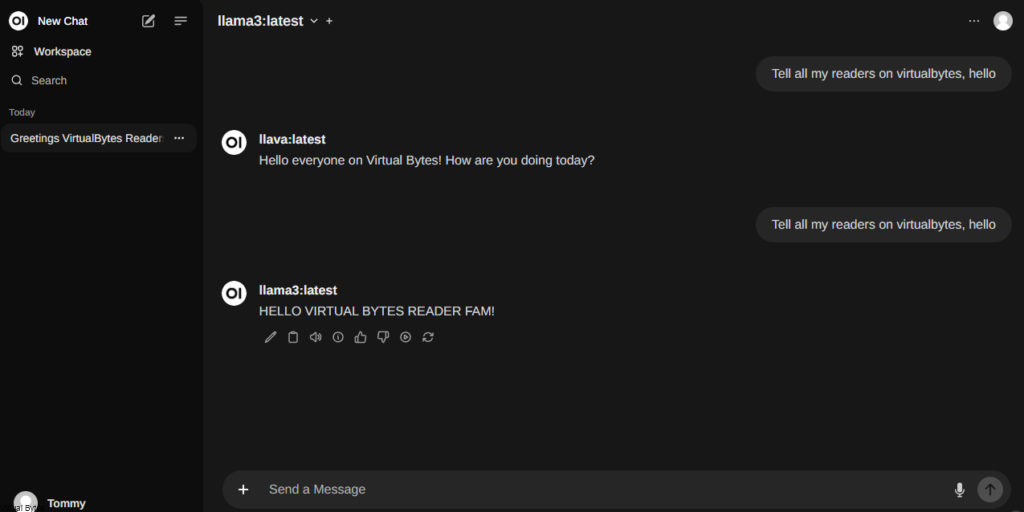The width and height of the screenshot is (1024, 512).
Task: Expand the llama3:latest model dropdown
Action: point(314,21)
